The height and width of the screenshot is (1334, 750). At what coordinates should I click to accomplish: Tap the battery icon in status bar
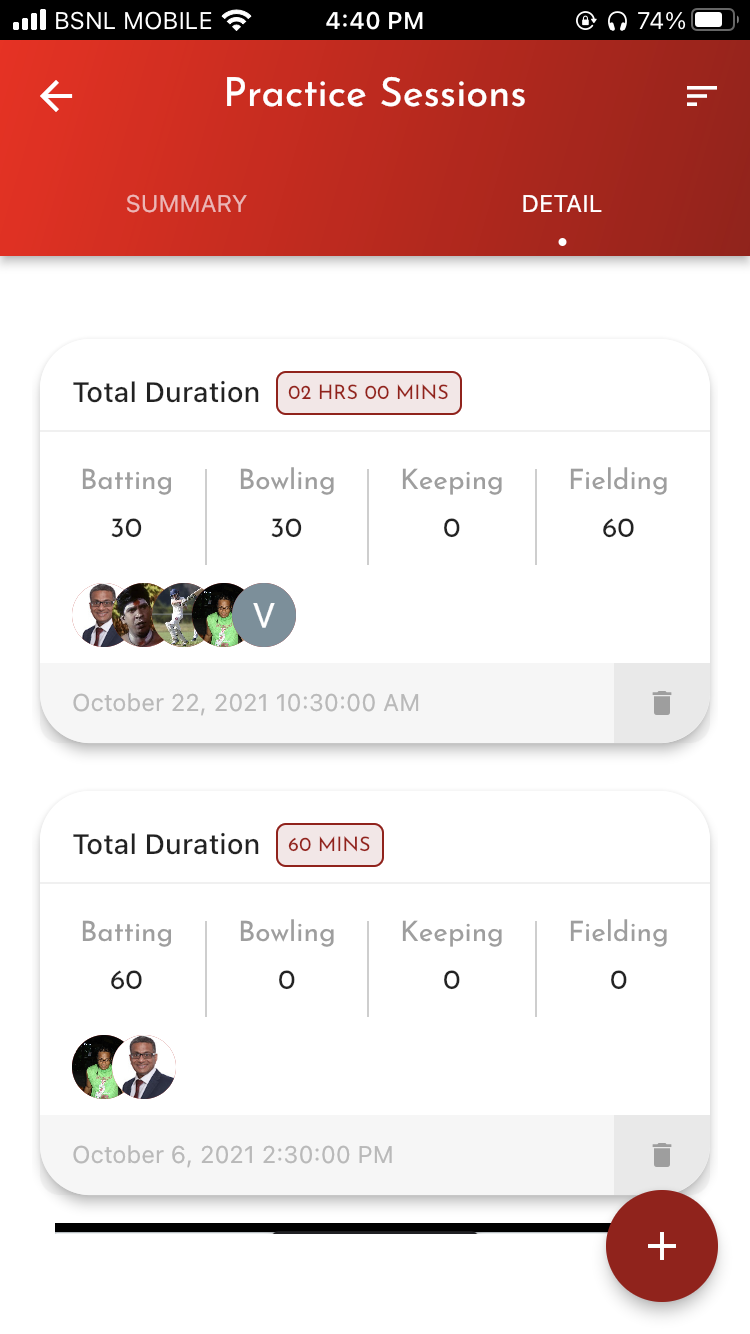pyautogui.click(x=713, y=20)
